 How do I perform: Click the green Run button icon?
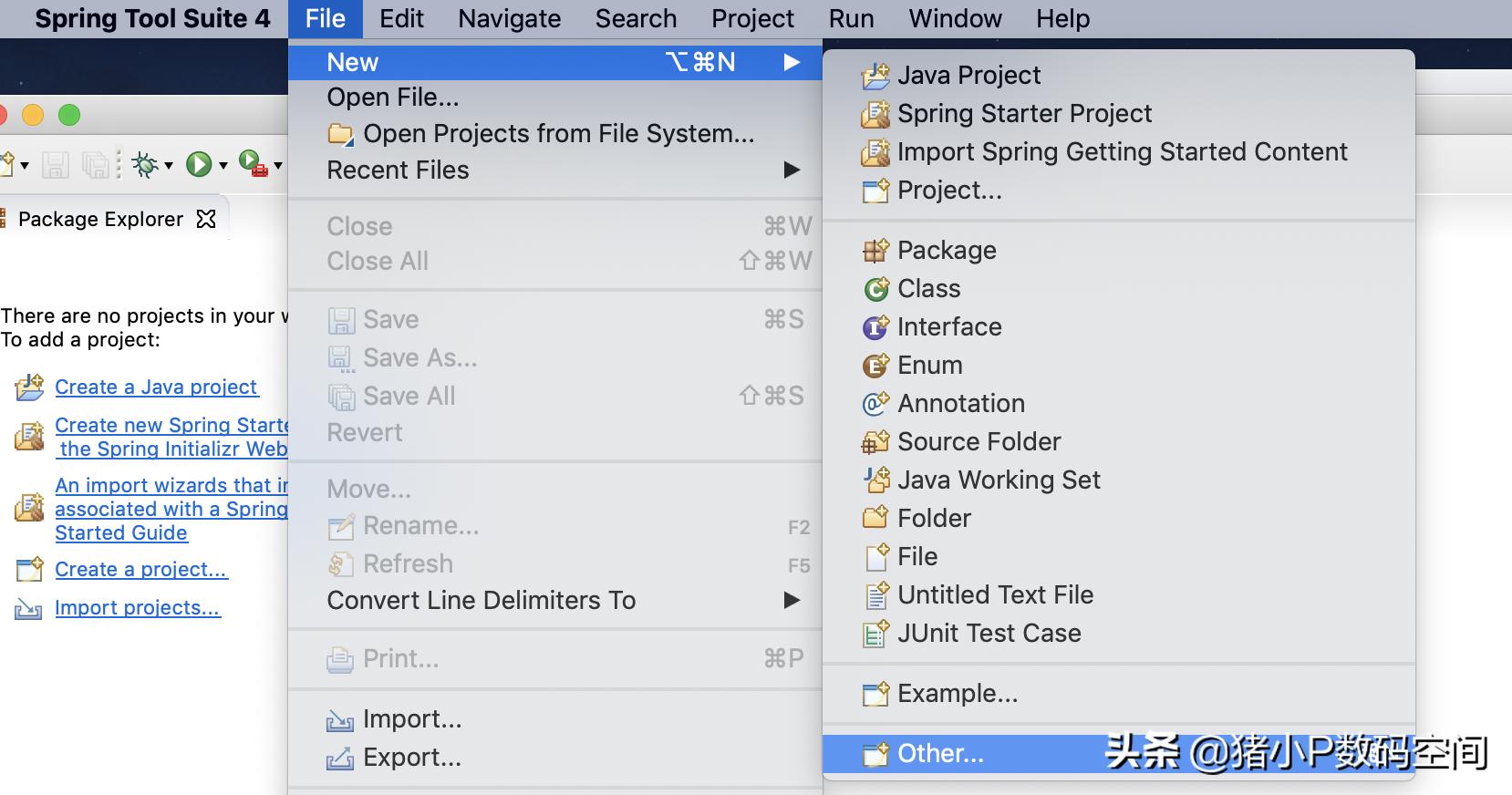(198, 164)
